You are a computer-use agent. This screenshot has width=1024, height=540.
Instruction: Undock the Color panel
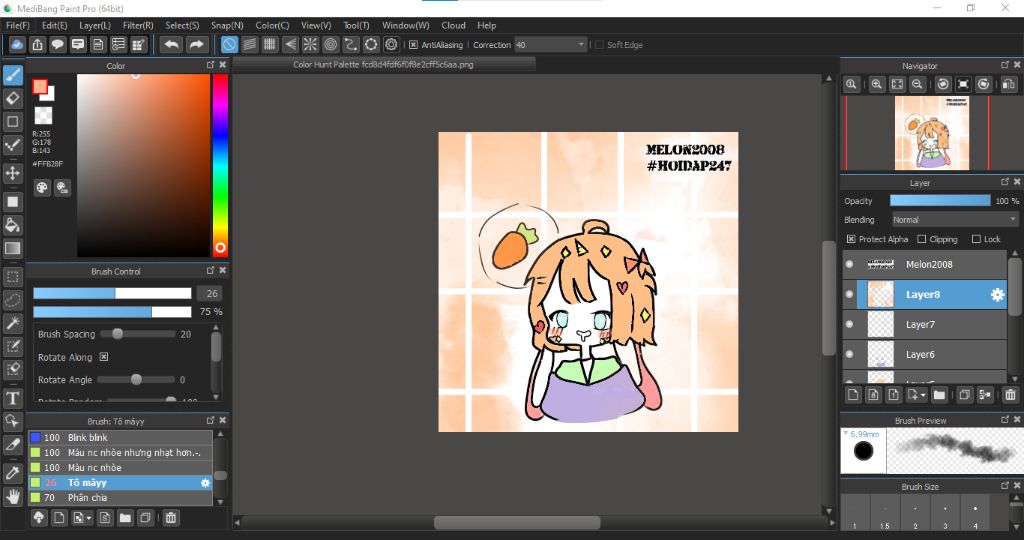[x=210, y=65]
